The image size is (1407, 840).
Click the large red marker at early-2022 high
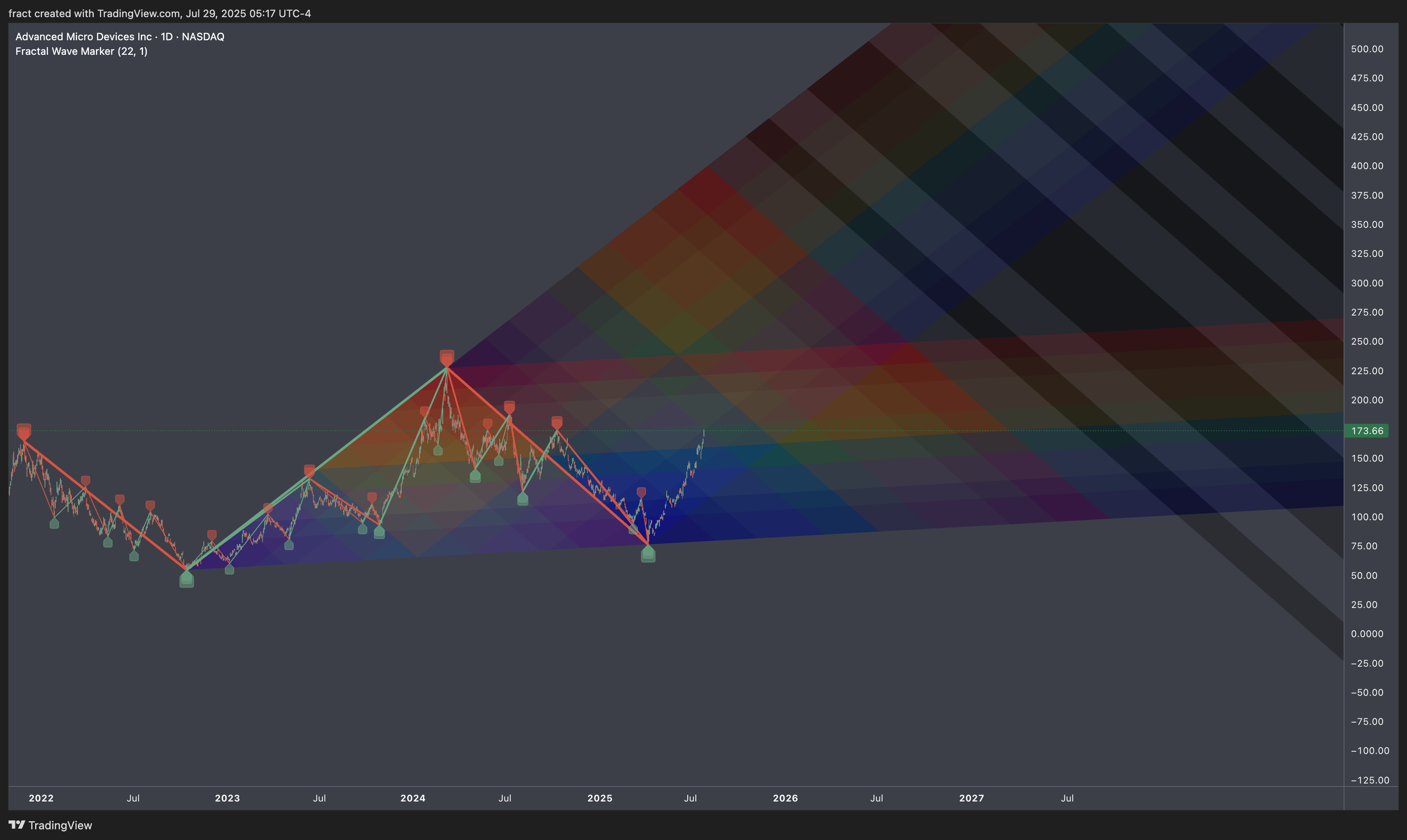coord(24,432)
